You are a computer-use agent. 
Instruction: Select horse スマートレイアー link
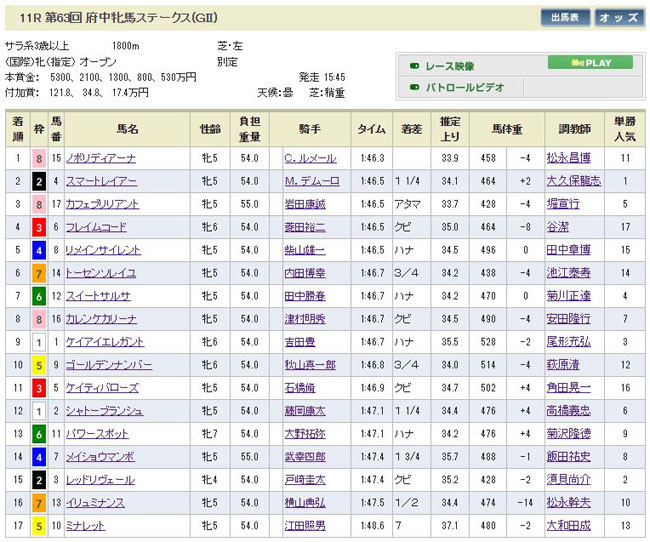point(101,181)
